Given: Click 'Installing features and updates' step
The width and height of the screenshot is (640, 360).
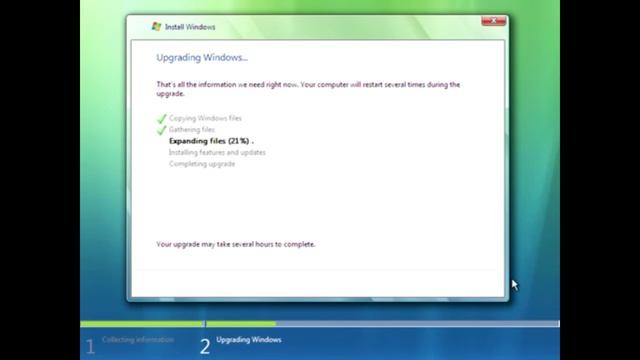Looking at the screenshot, I should 217,152.
